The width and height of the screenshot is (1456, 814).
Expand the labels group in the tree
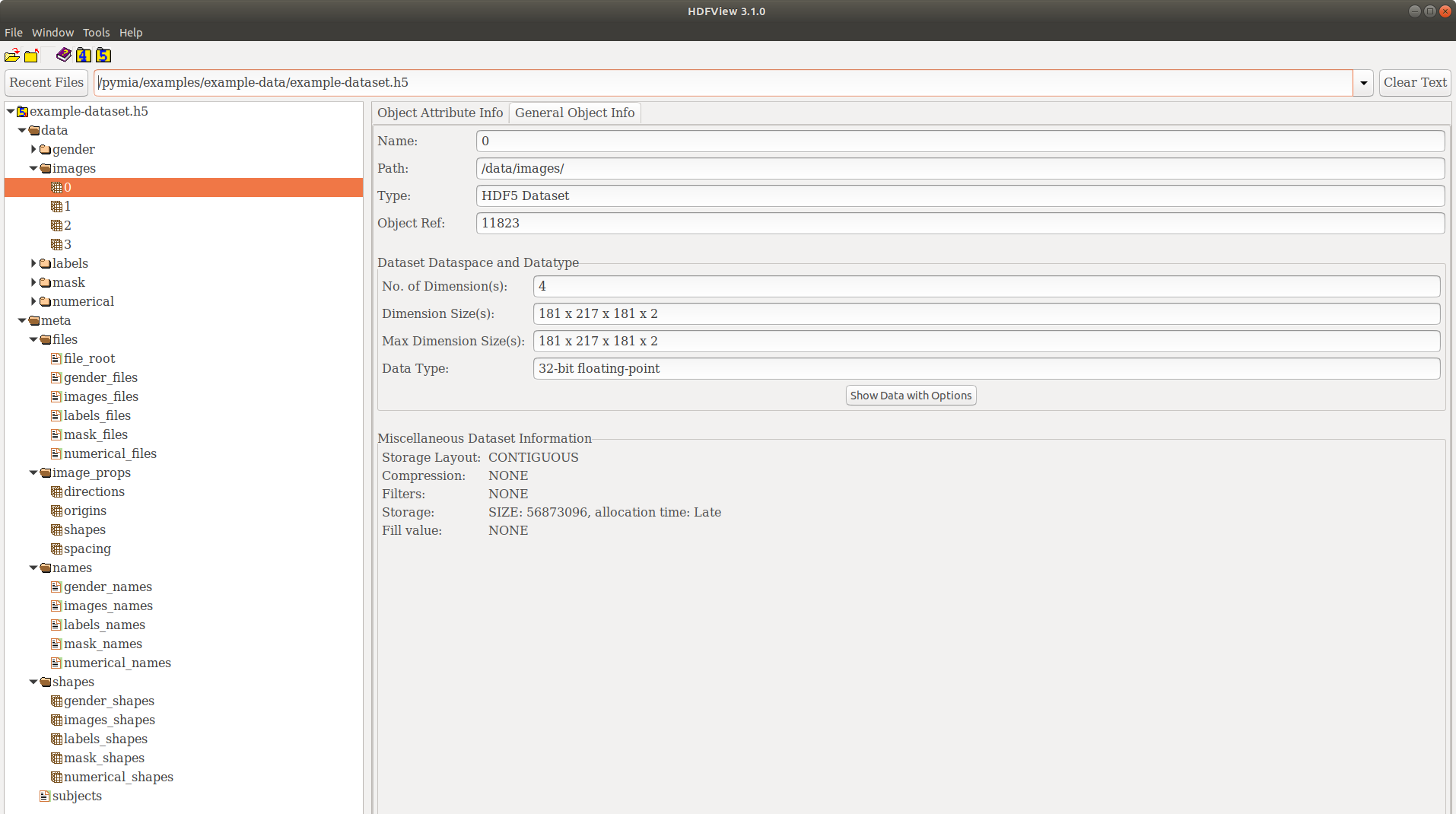pyautogui.click(x=33, y=263)
